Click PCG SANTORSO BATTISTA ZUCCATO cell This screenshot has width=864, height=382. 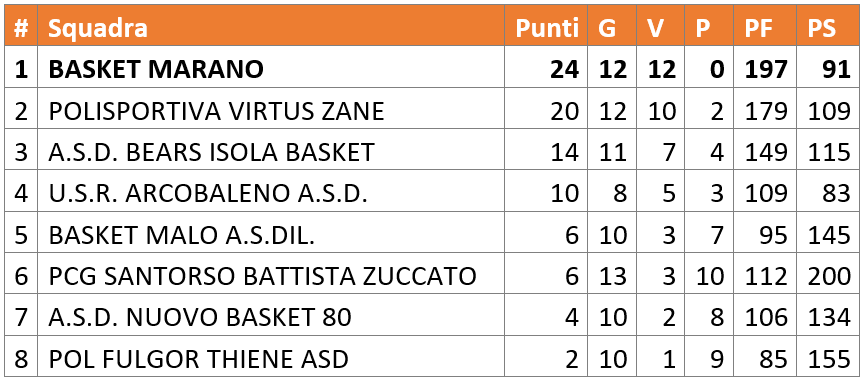(262, 276)
